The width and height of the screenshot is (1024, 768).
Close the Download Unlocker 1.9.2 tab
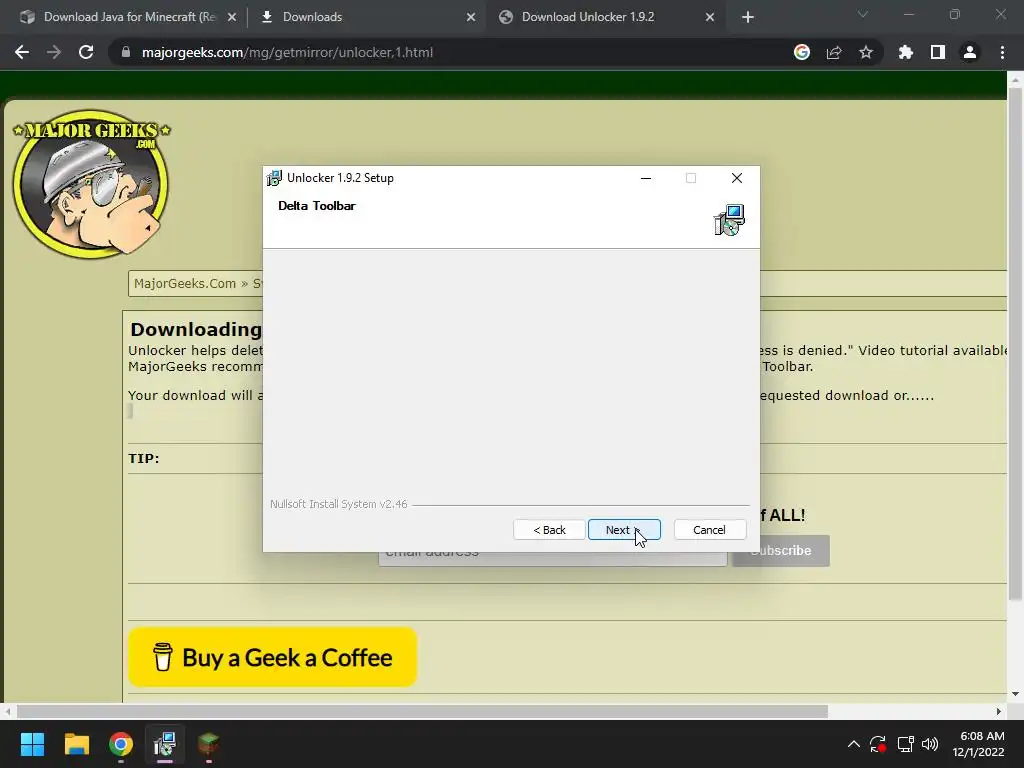(710, 18)
